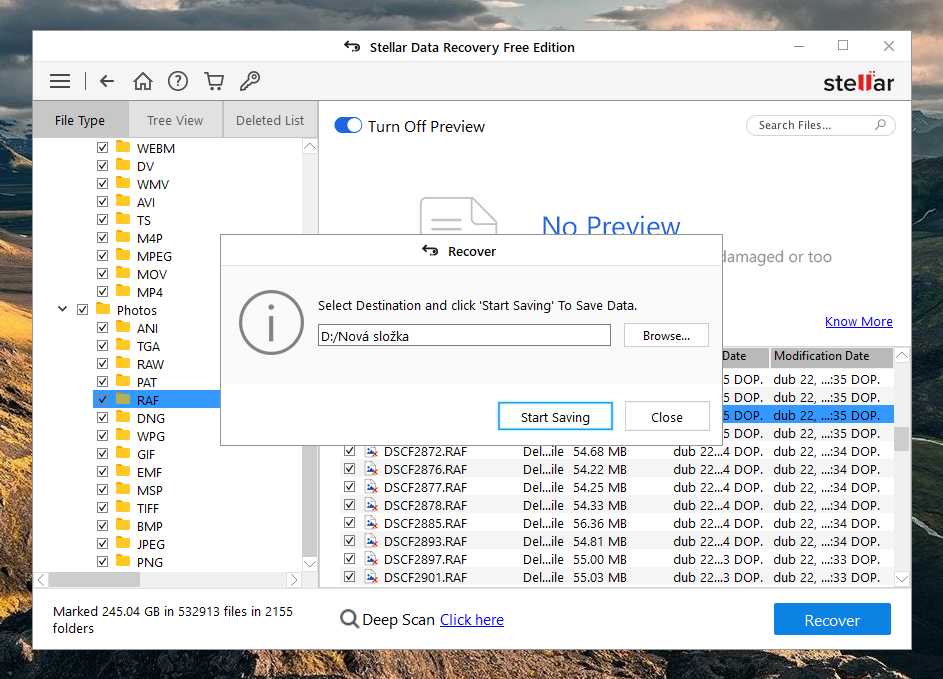Click the Deep Scan magnifier icon

[349, 619]
